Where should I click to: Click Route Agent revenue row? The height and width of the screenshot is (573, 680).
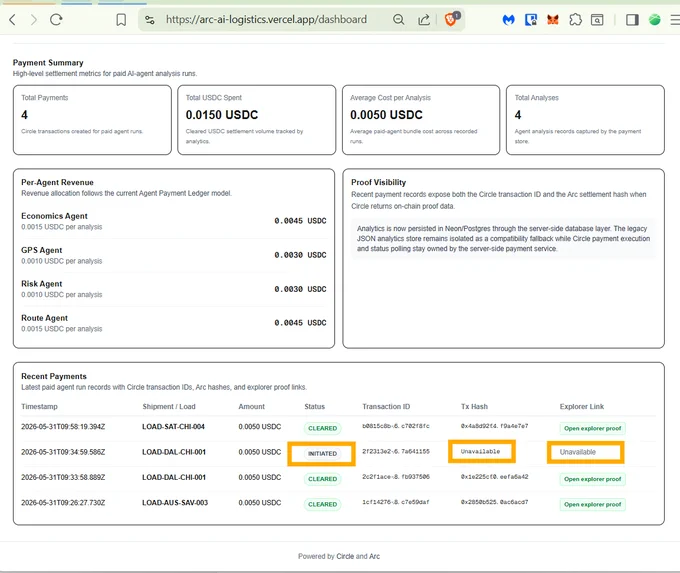tap(173, 323)
